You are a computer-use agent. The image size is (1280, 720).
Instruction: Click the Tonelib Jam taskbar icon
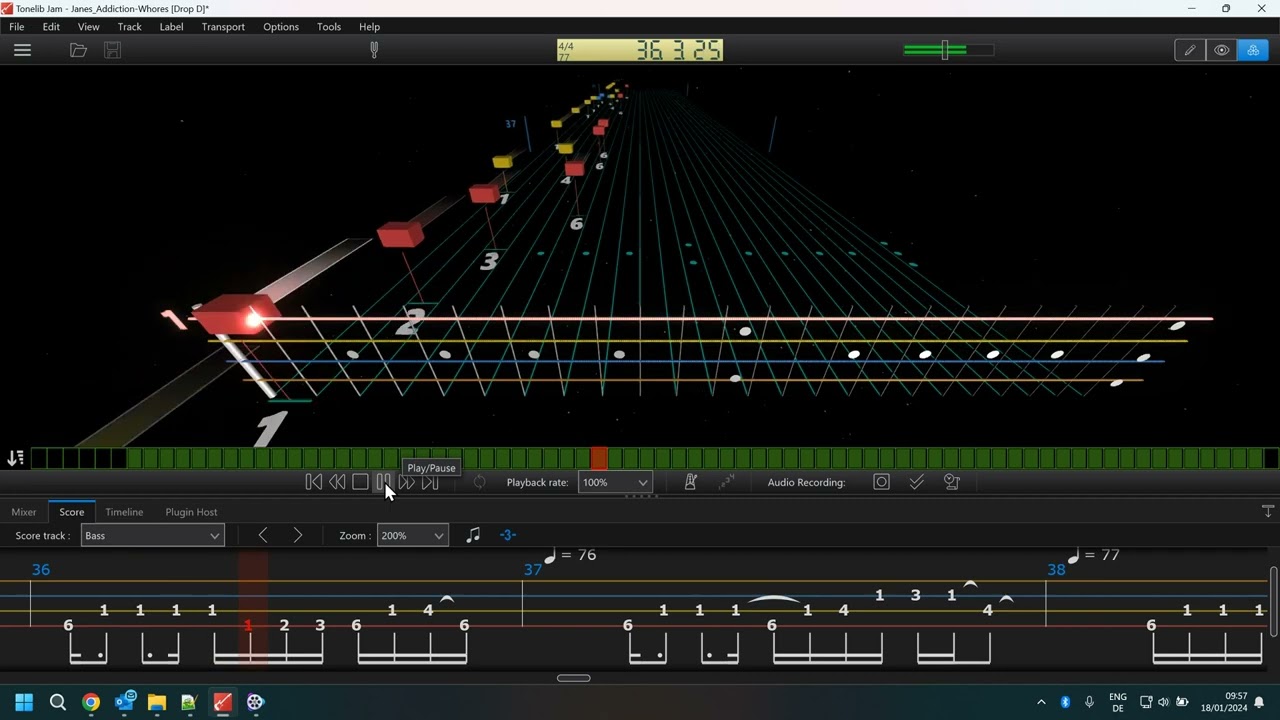point(222,702)
